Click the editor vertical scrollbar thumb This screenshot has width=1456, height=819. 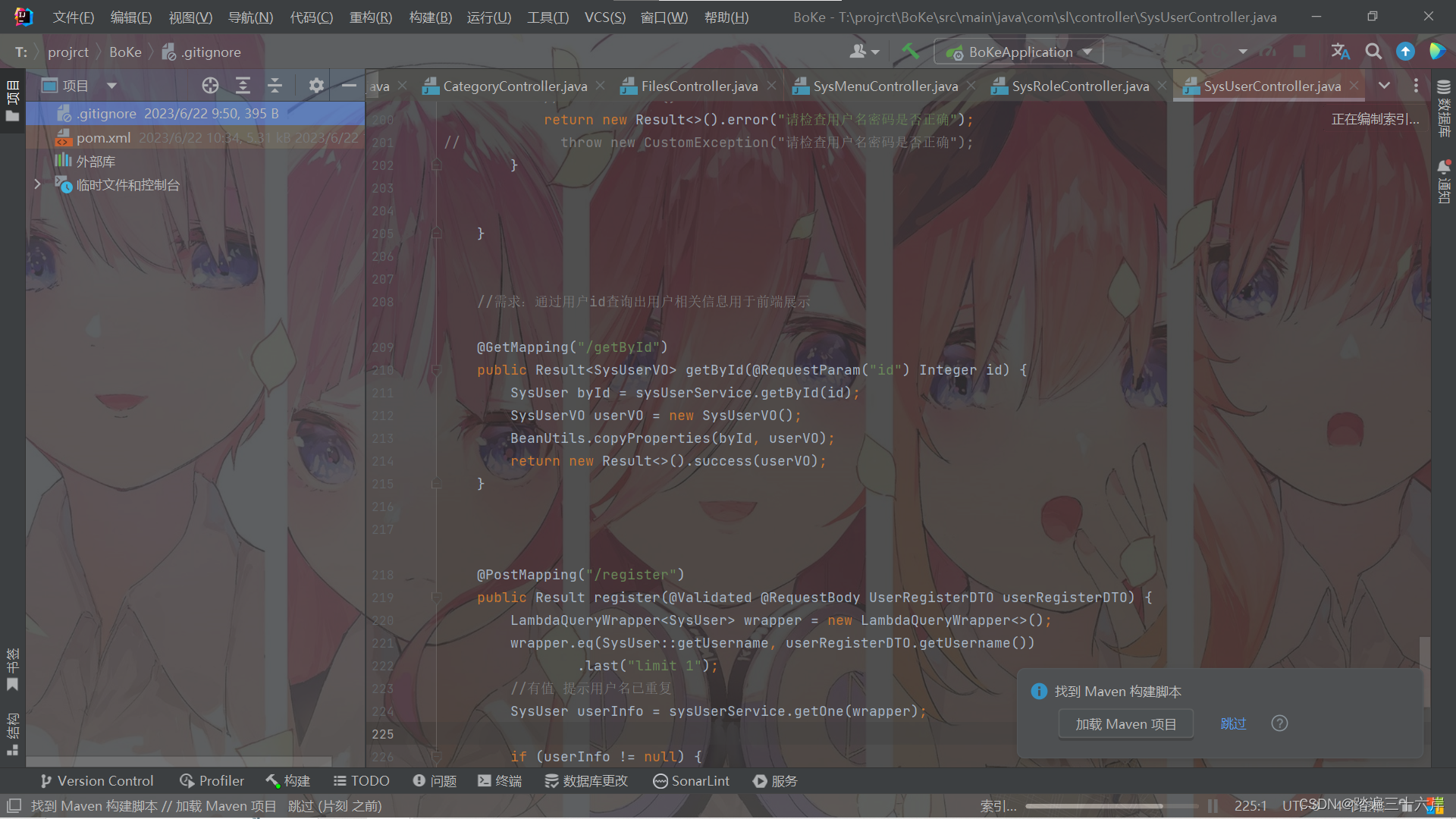[x=1425, y=671]
